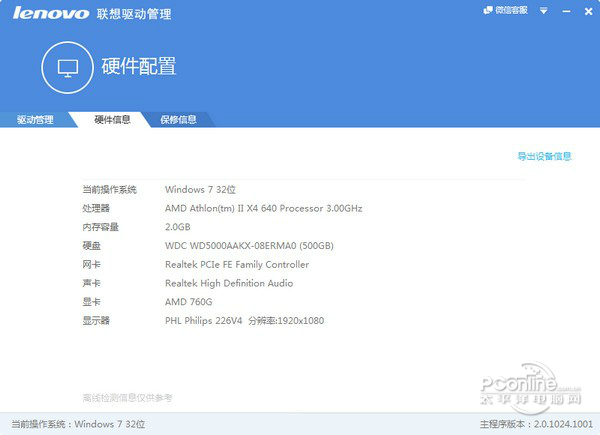The width and height of the screenshot is (600, 435).
Task: Click the 处理器 label
Action: pyautogui.click(x=96, y=209)
